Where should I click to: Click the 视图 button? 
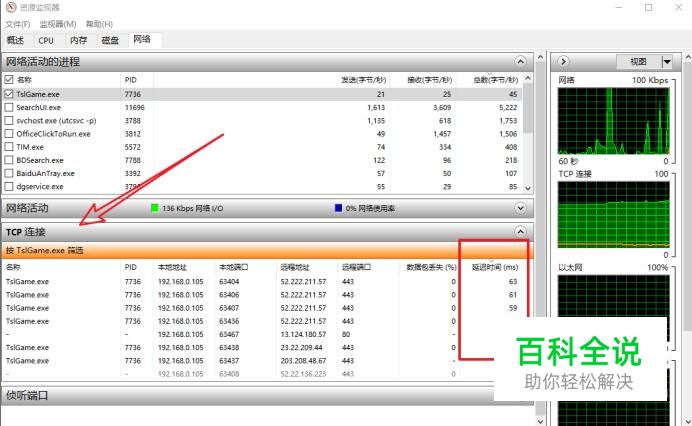[x=639, y=62]
